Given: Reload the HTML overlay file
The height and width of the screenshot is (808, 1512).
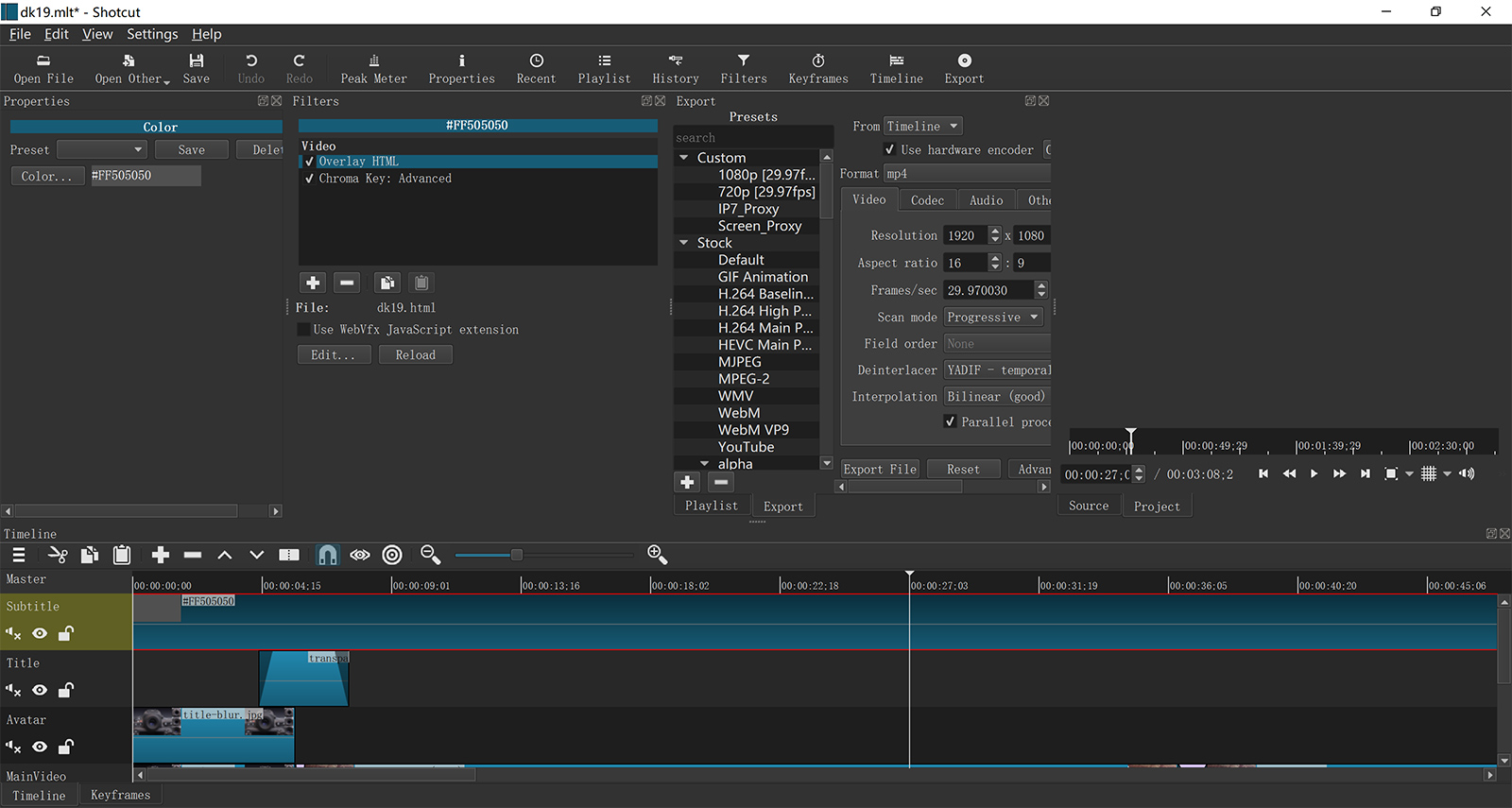Looking at the screenshot, I should tap(416, 355).
